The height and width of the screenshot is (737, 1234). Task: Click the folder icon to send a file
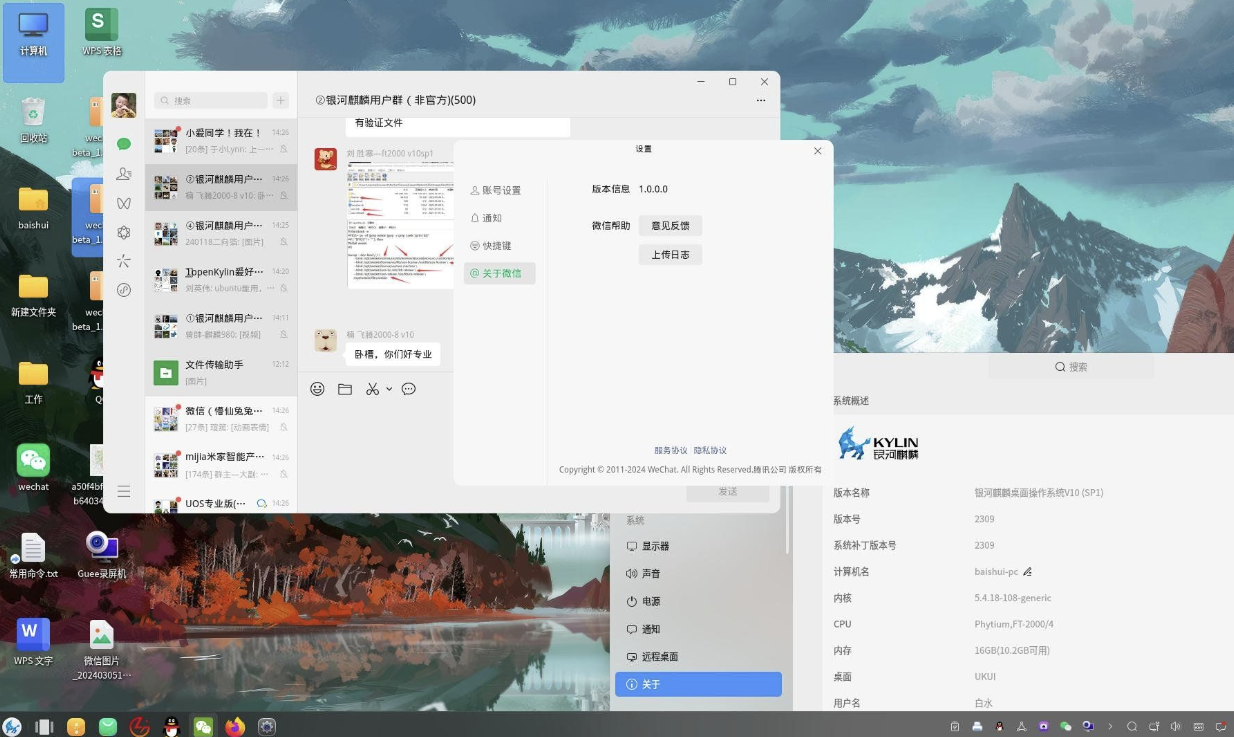345,389
